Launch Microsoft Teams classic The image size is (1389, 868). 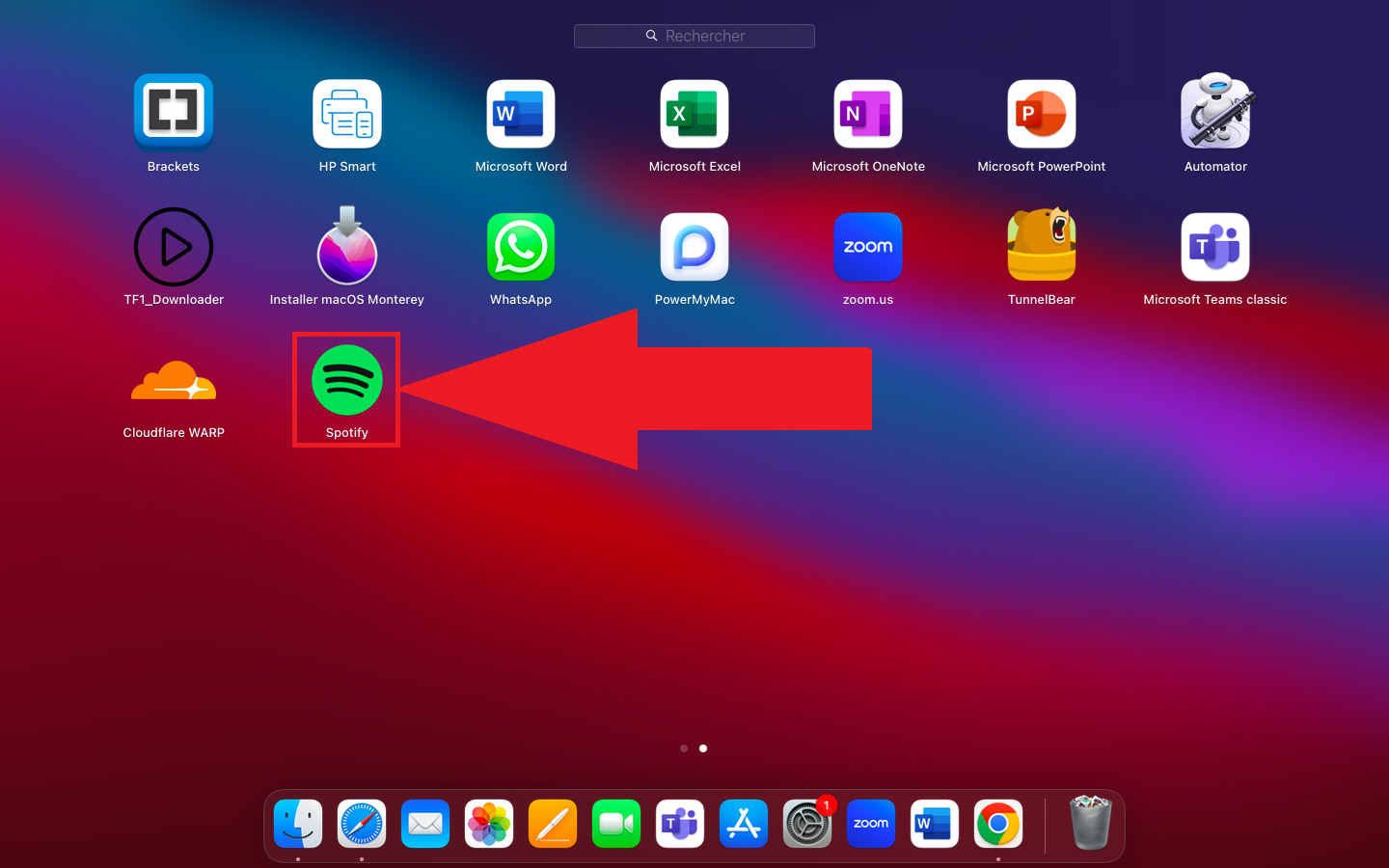pos(1215,247)
